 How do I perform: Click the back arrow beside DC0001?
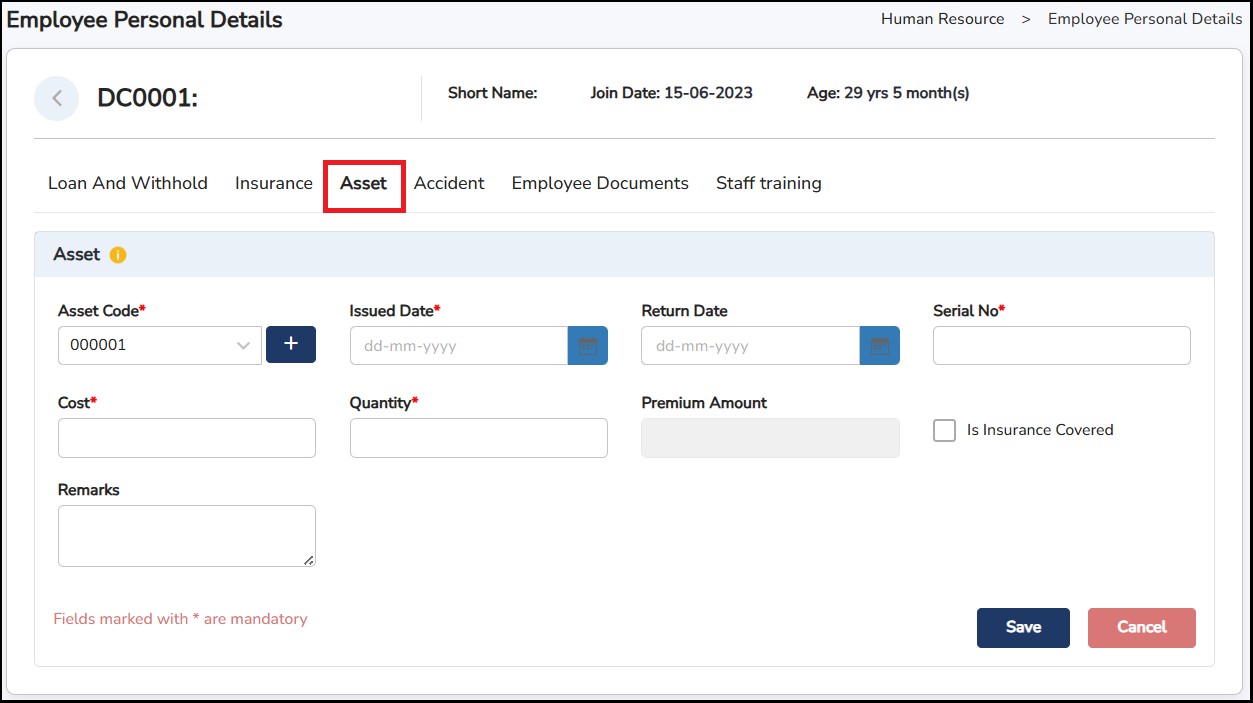pos(57,98)
